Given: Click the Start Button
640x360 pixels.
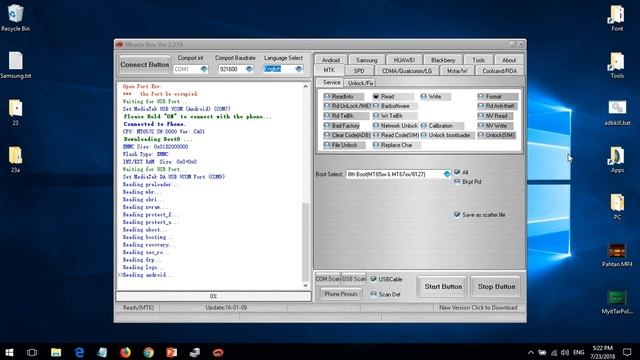Looking at the screenshot, I should [443, 287].
